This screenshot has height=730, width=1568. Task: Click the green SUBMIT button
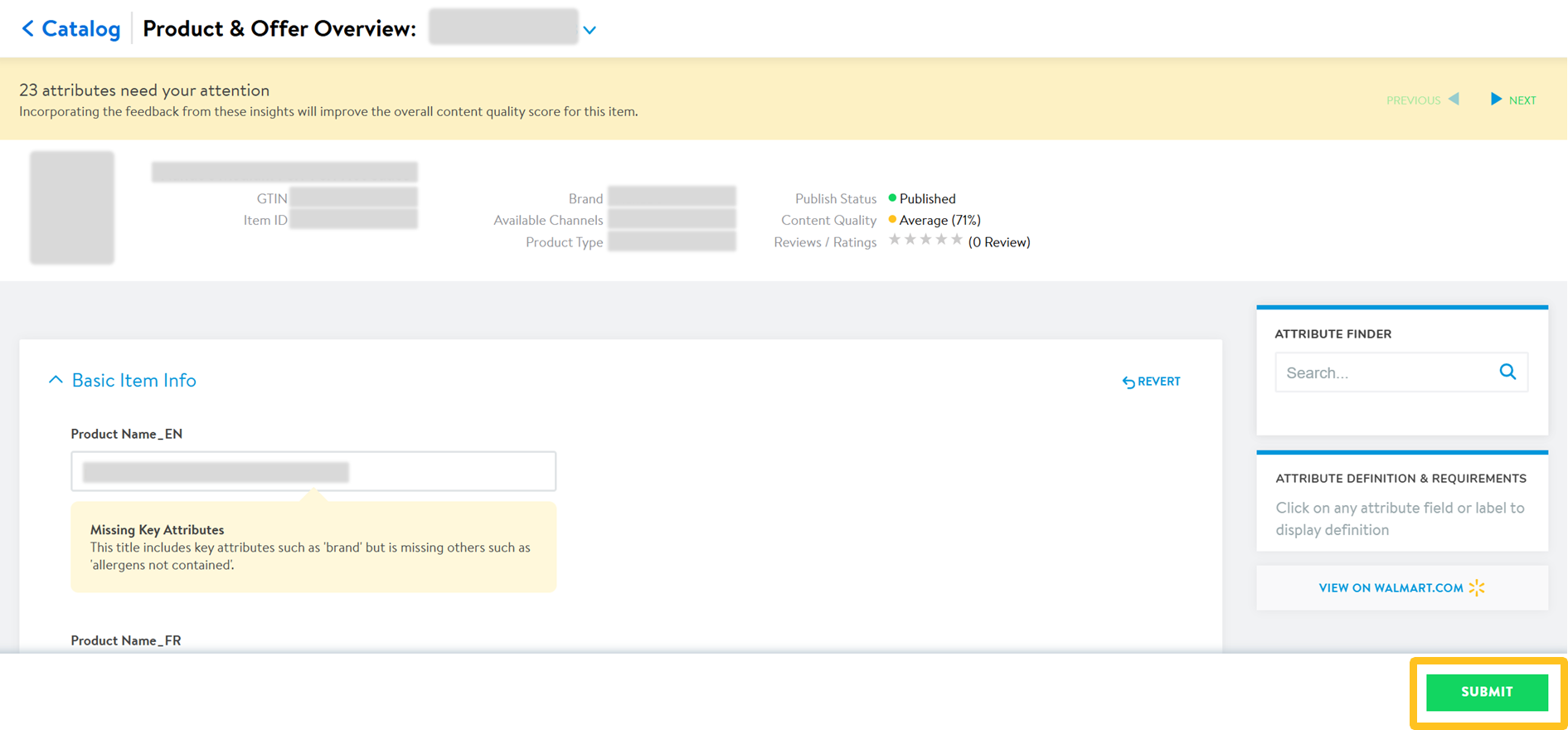(x=1487, y=692)
